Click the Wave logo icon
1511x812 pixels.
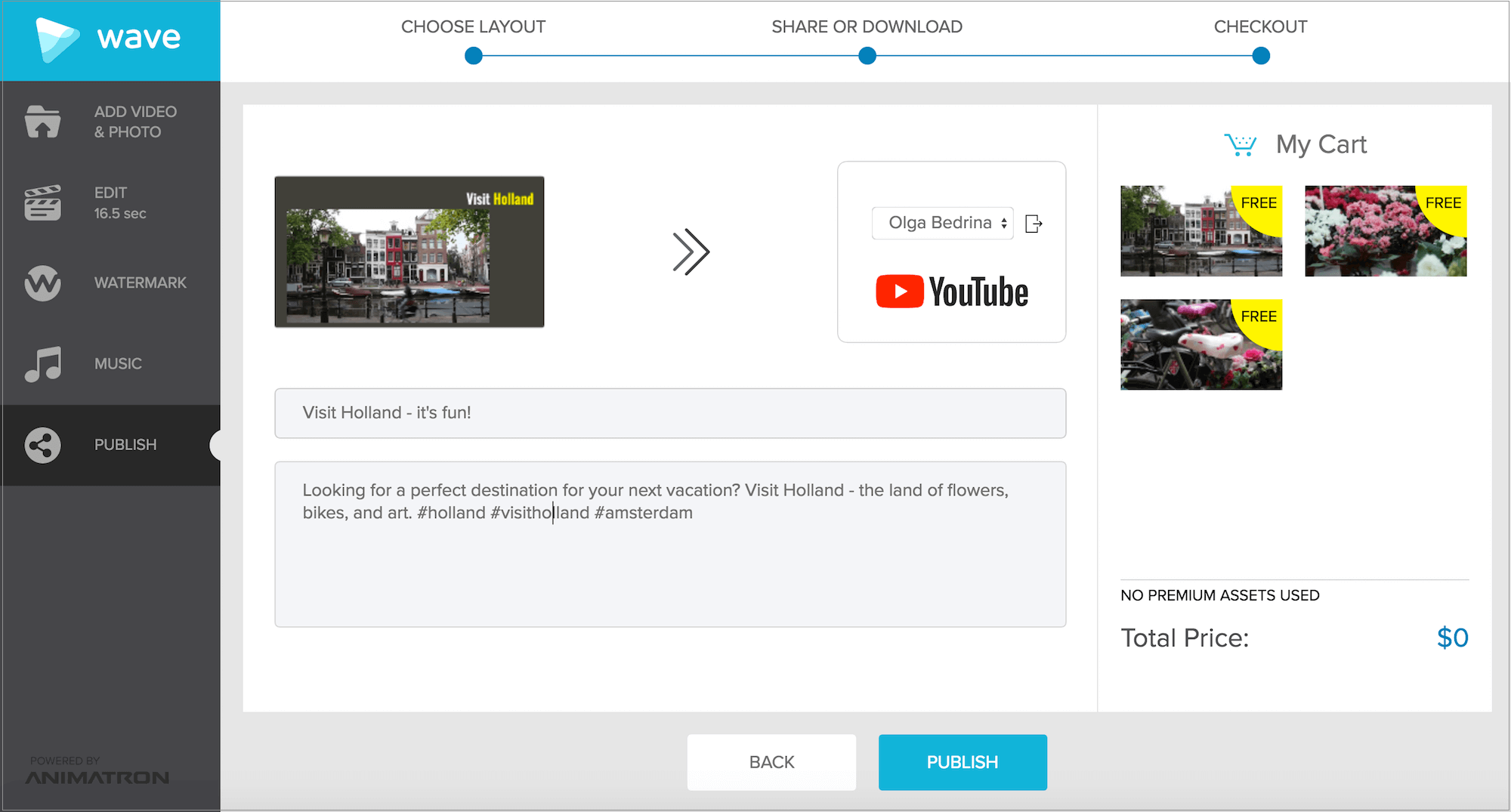tap(57, 39)
